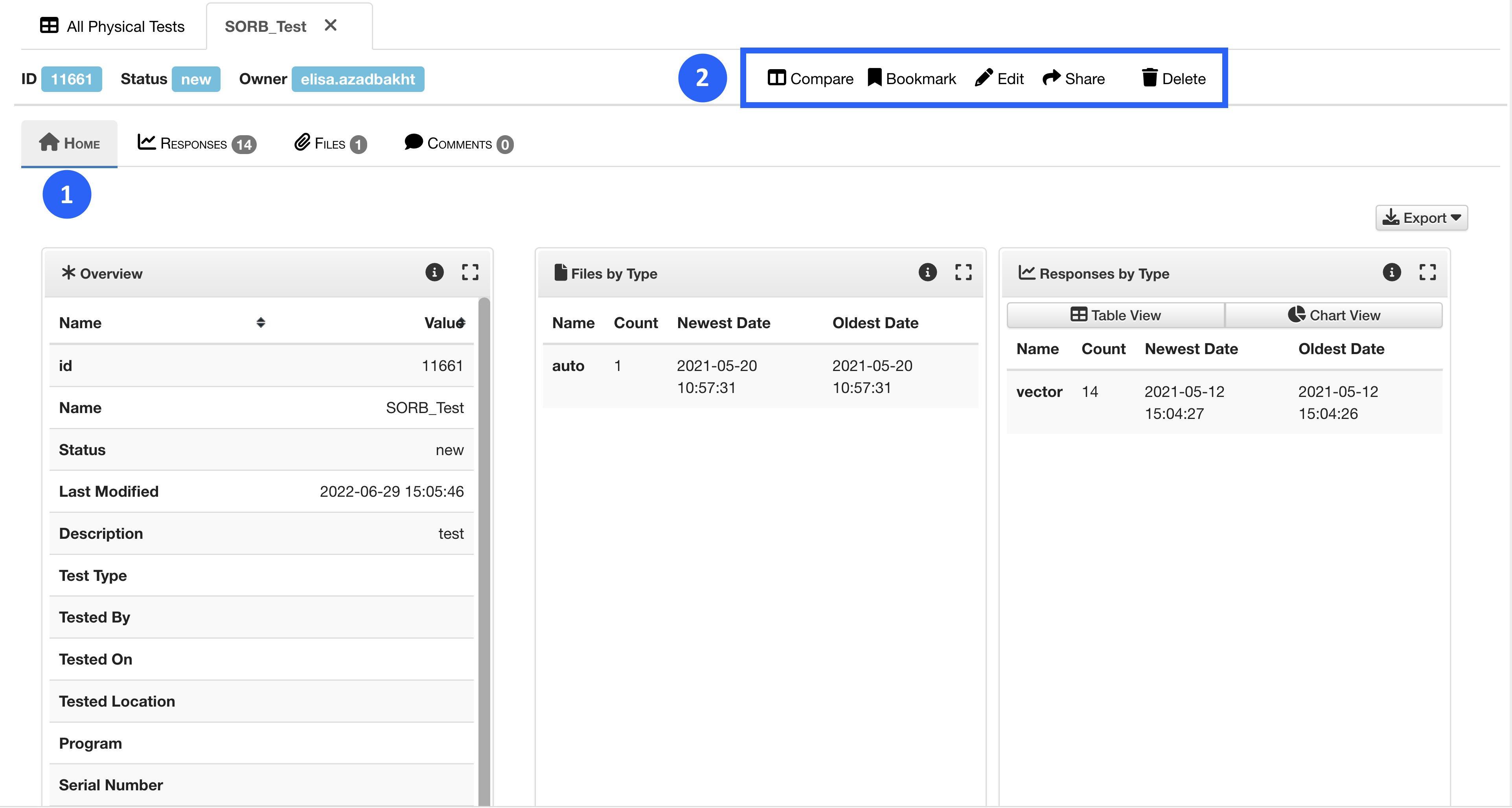Viewport: 1512px width, 808px height.
Task: Expand Overview panel to fullscreen
Action: [469, 272]
